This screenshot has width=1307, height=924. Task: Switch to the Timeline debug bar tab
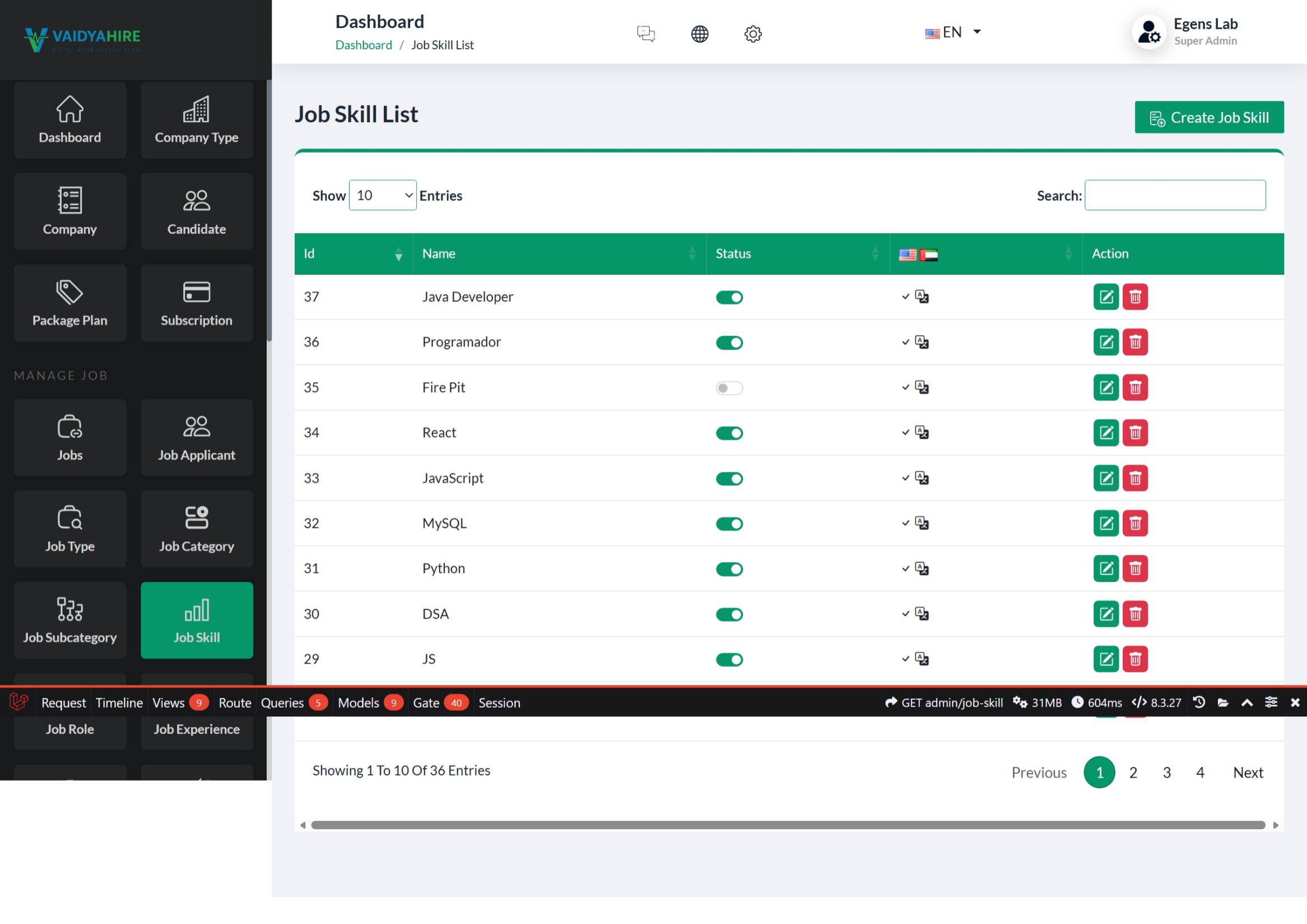[x=119, y=703]
